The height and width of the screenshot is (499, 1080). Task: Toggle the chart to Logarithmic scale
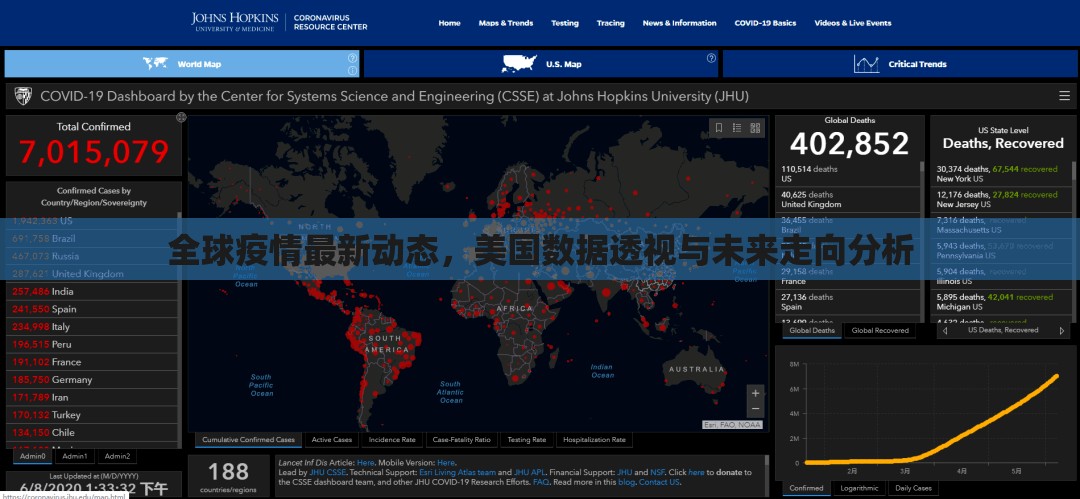click(x=859, y=488)
